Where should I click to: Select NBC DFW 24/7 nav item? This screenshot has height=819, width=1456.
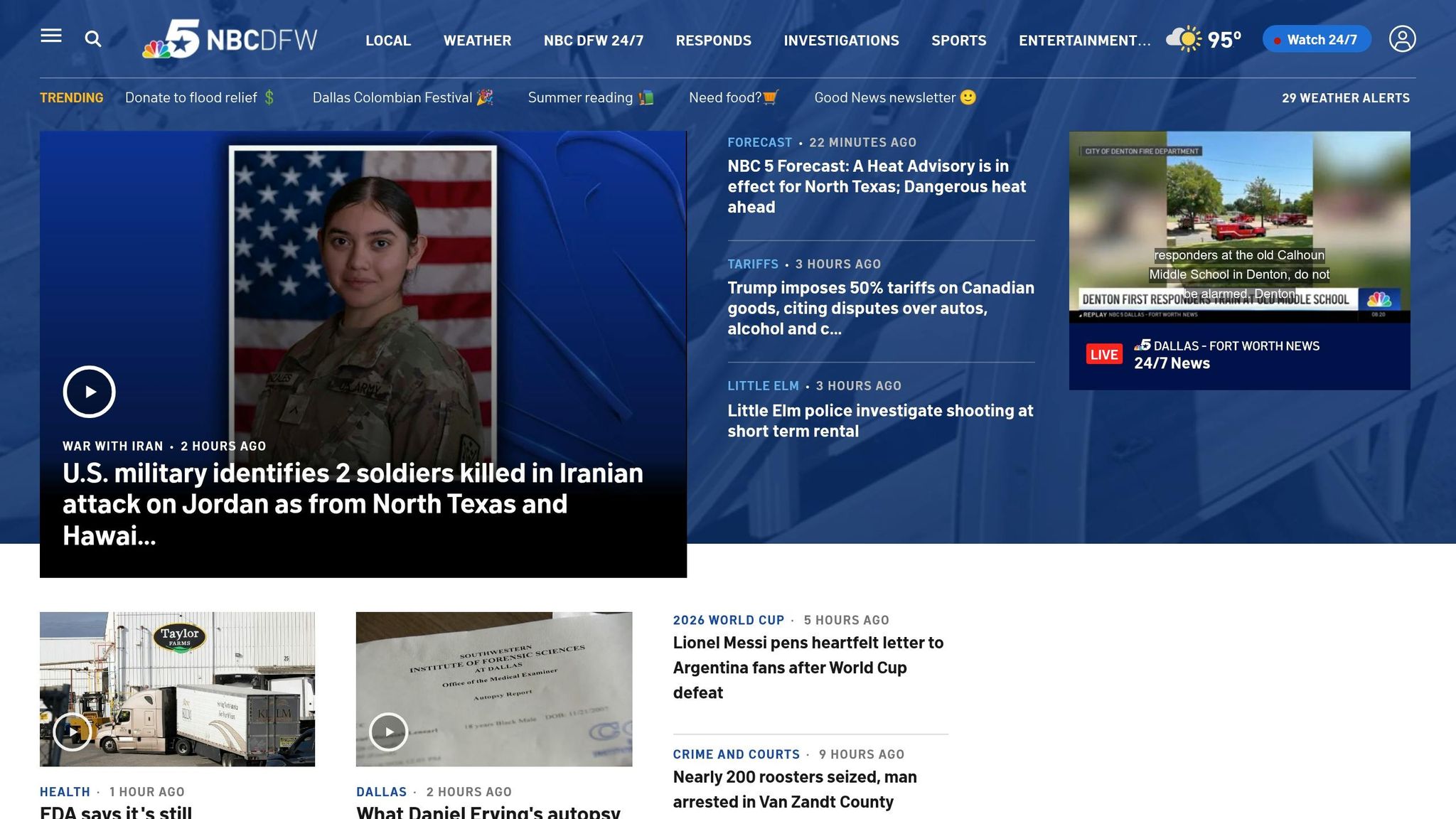(x=594, y=41)
